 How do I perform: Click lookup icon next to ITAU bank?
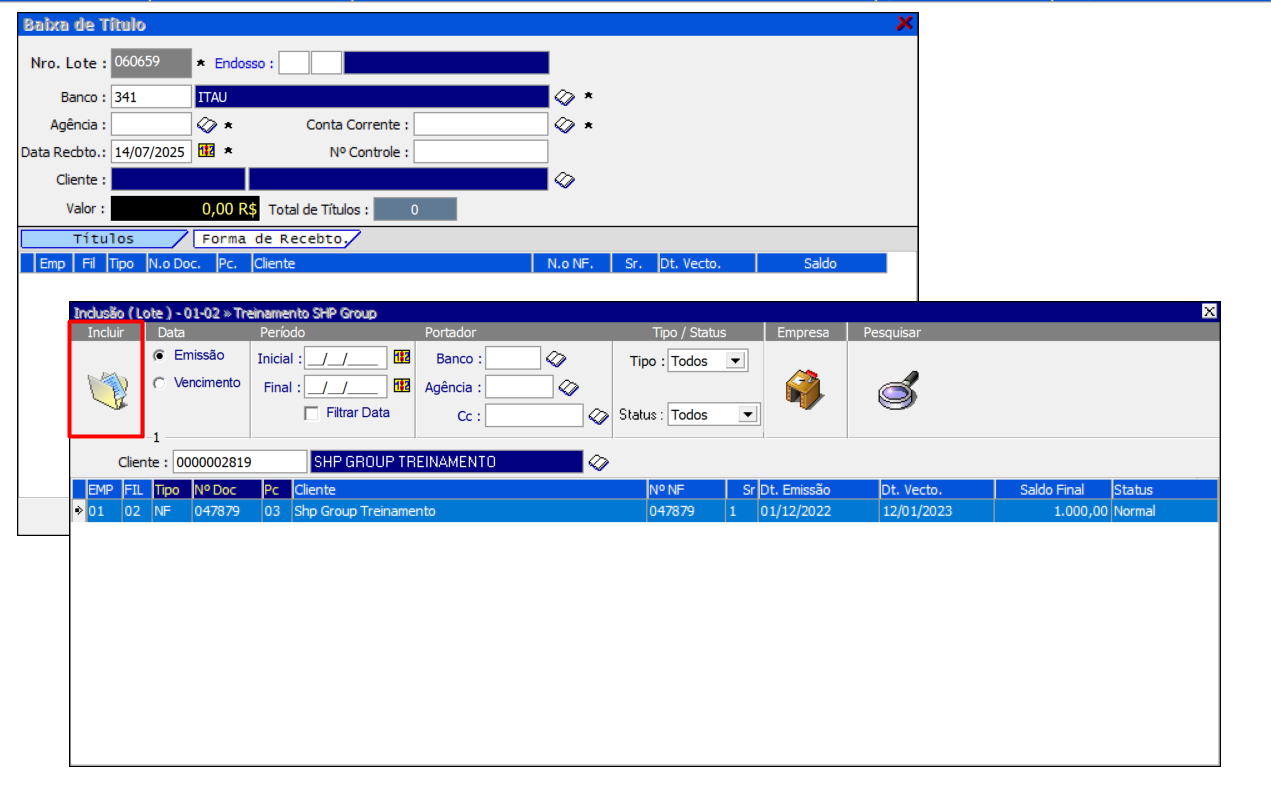(x=565, y=97)
